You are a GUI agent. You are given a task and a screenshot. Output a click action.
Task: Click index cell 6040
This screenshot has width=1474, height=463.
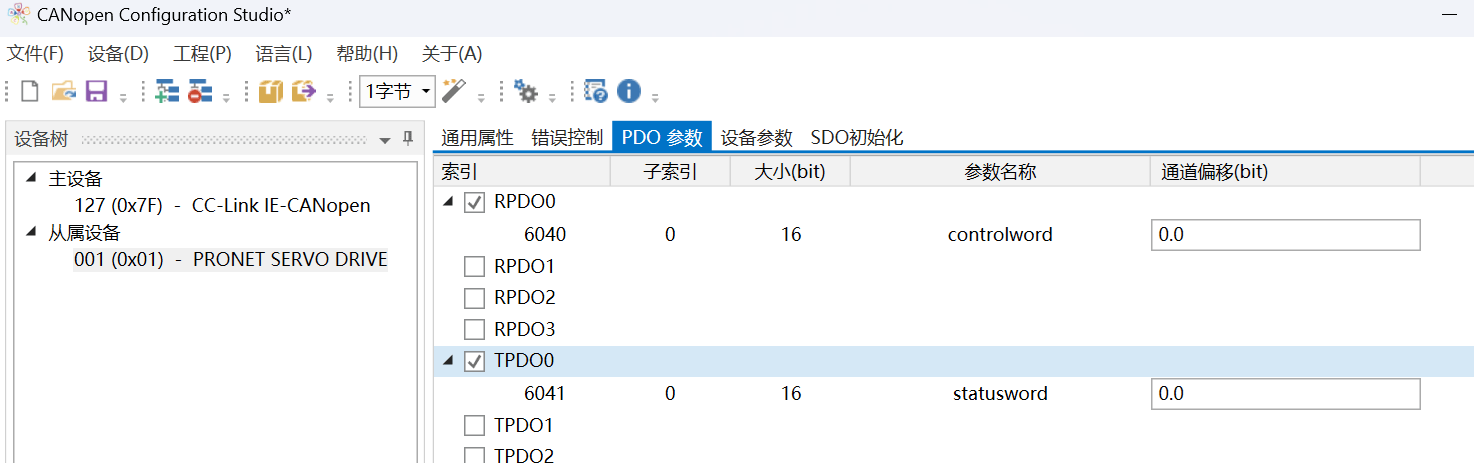tap(545, 235)
